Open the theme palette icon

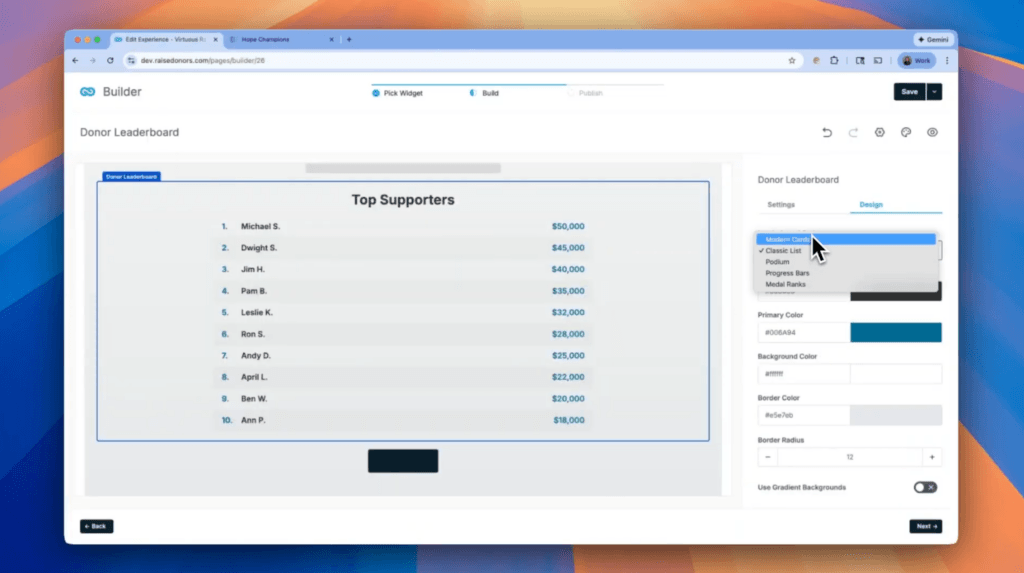[906, 133]
